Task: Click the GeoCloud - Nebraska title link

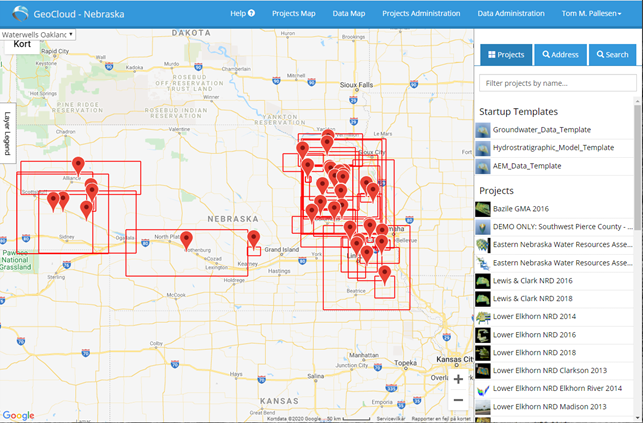Action: (79, 14)
